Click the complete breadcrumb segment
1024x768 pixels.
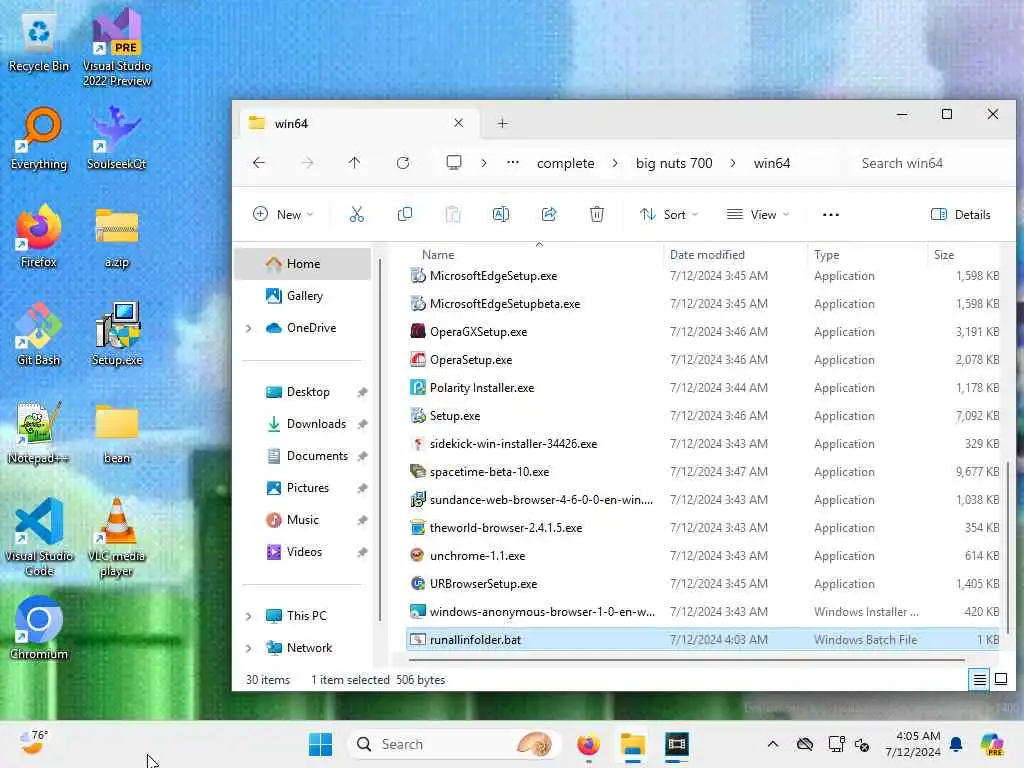click(566, 163)
